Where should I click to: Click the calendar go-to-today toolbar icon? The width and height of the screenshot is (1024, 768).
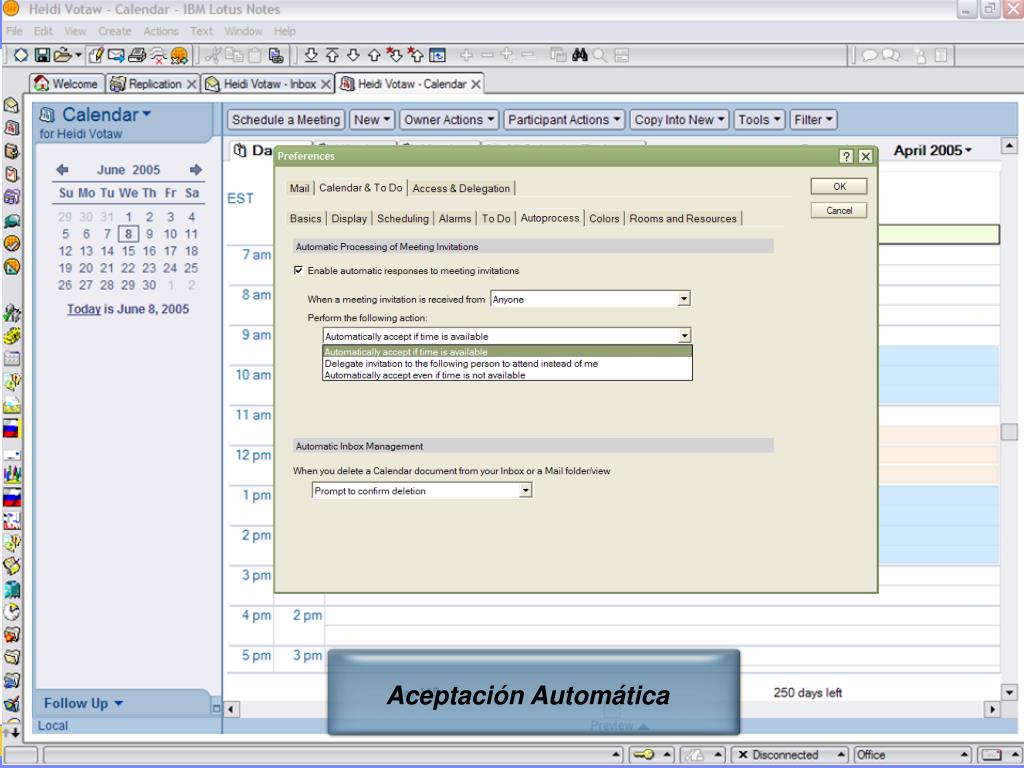tap(438, 56)
